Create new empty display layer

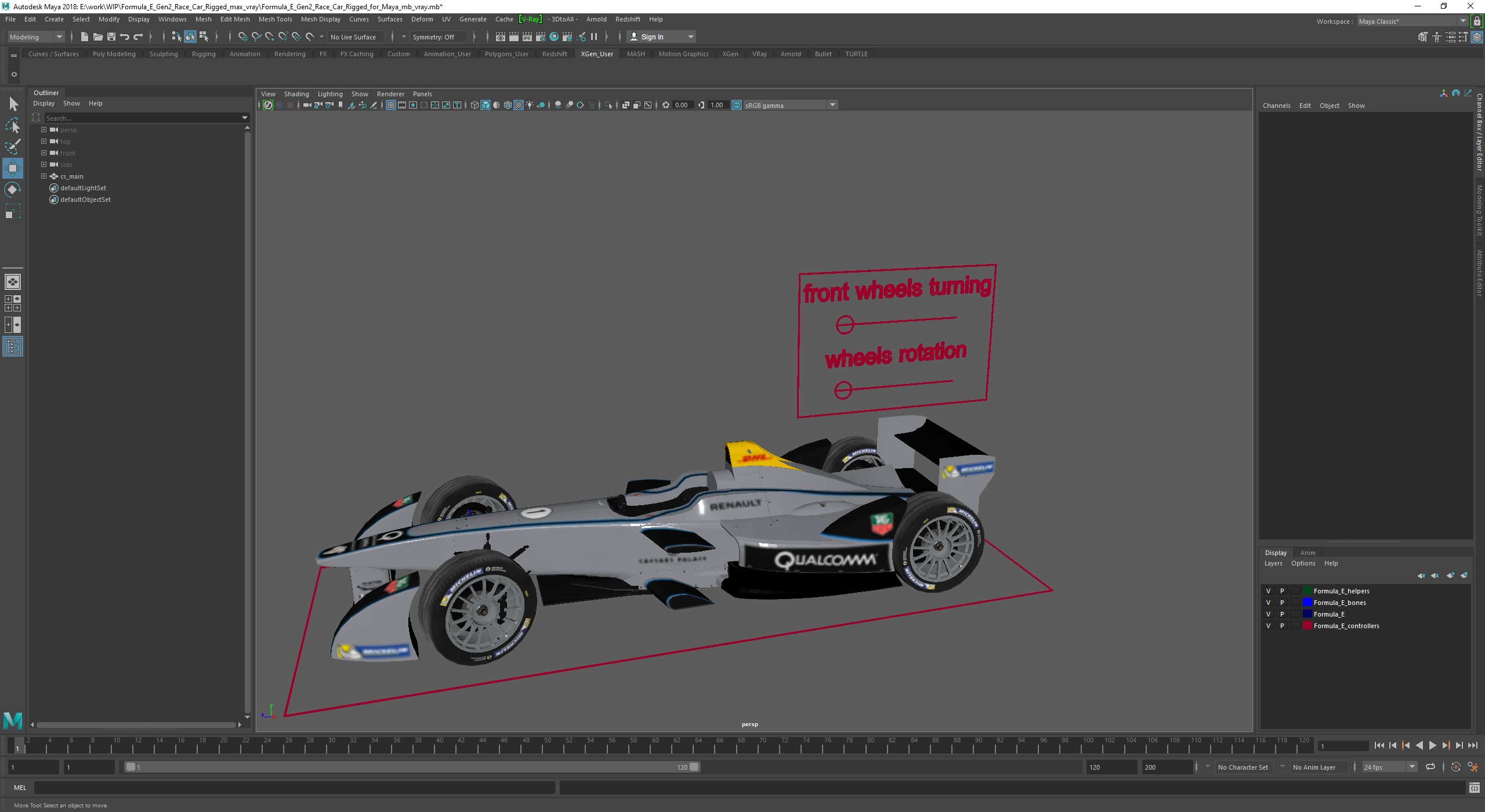(1450, 575)
